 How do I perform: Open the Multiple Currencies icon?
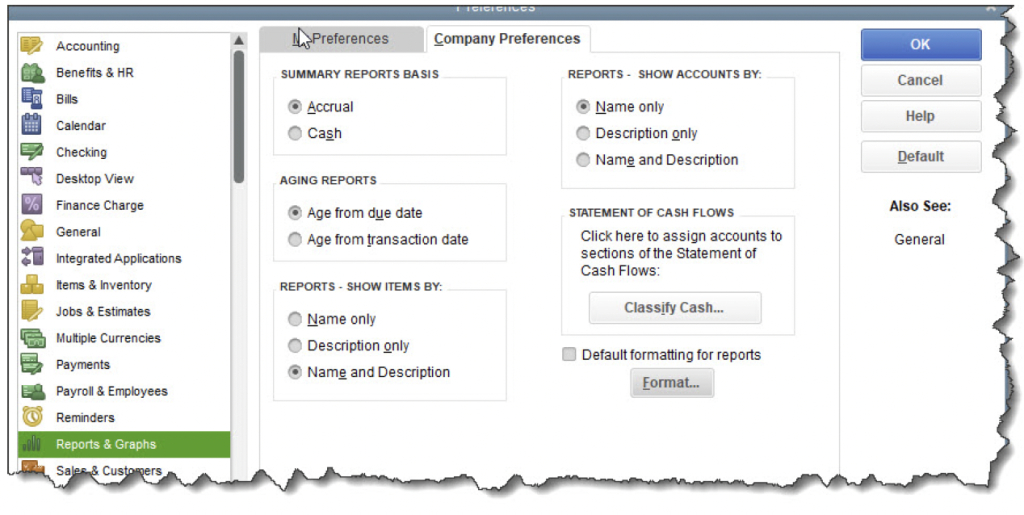[32, 338]
